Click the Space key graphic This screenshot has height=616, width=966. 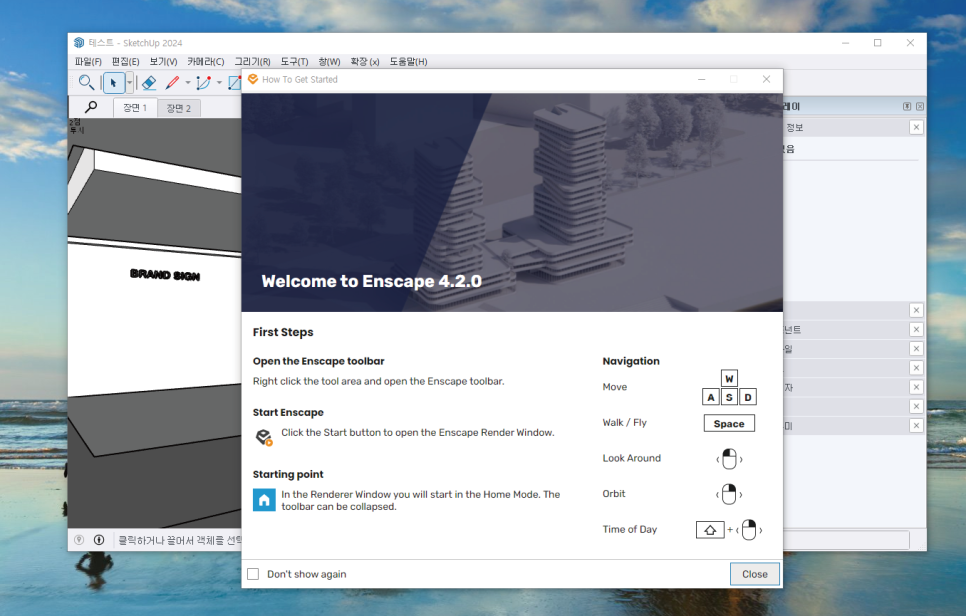click(x=729, y=424)
